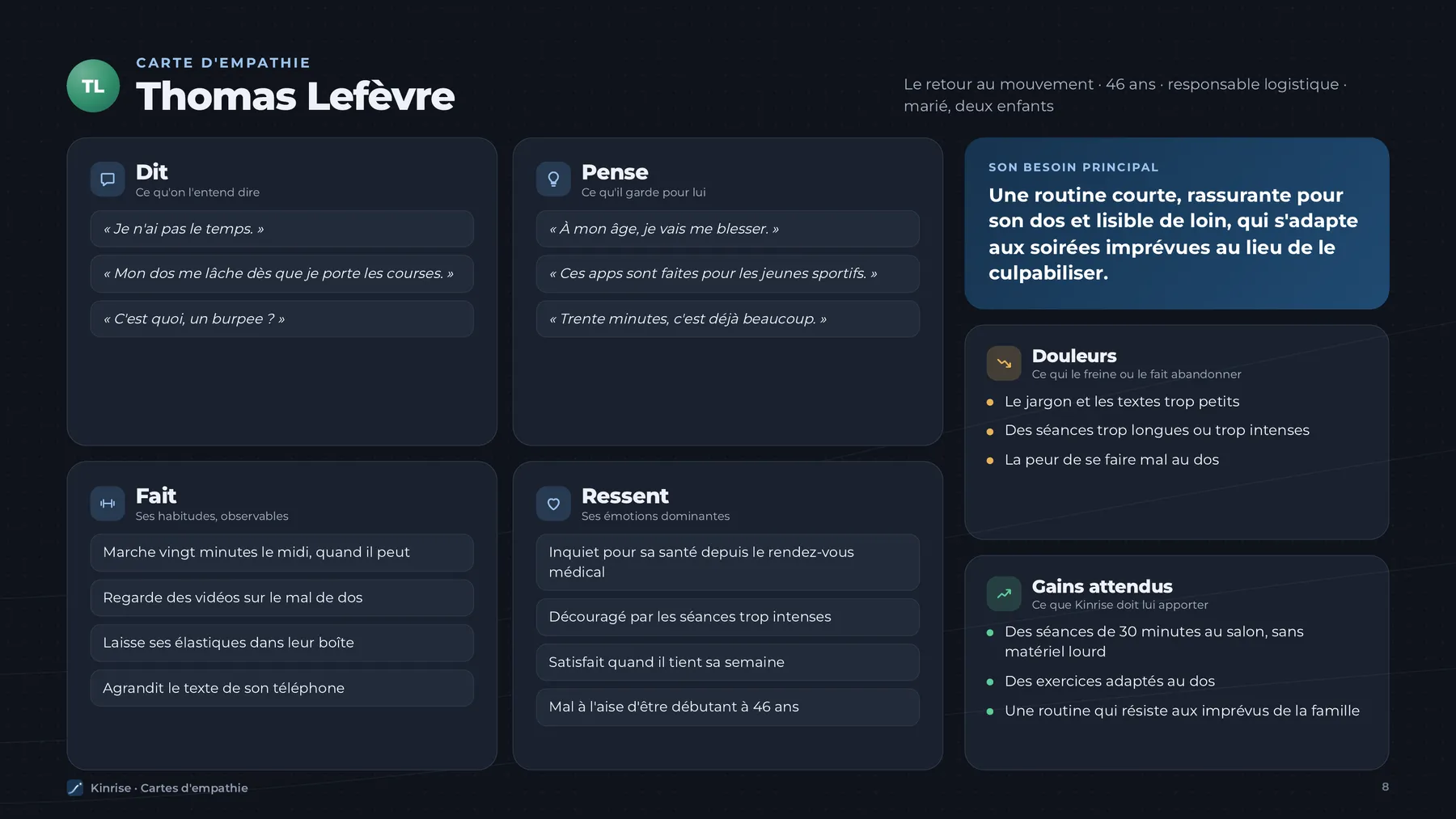Screen dimensions: 1456x819
Task: Click the 'CARTE D'EMPATHIE' label
Action: click(x=223, y=63)
